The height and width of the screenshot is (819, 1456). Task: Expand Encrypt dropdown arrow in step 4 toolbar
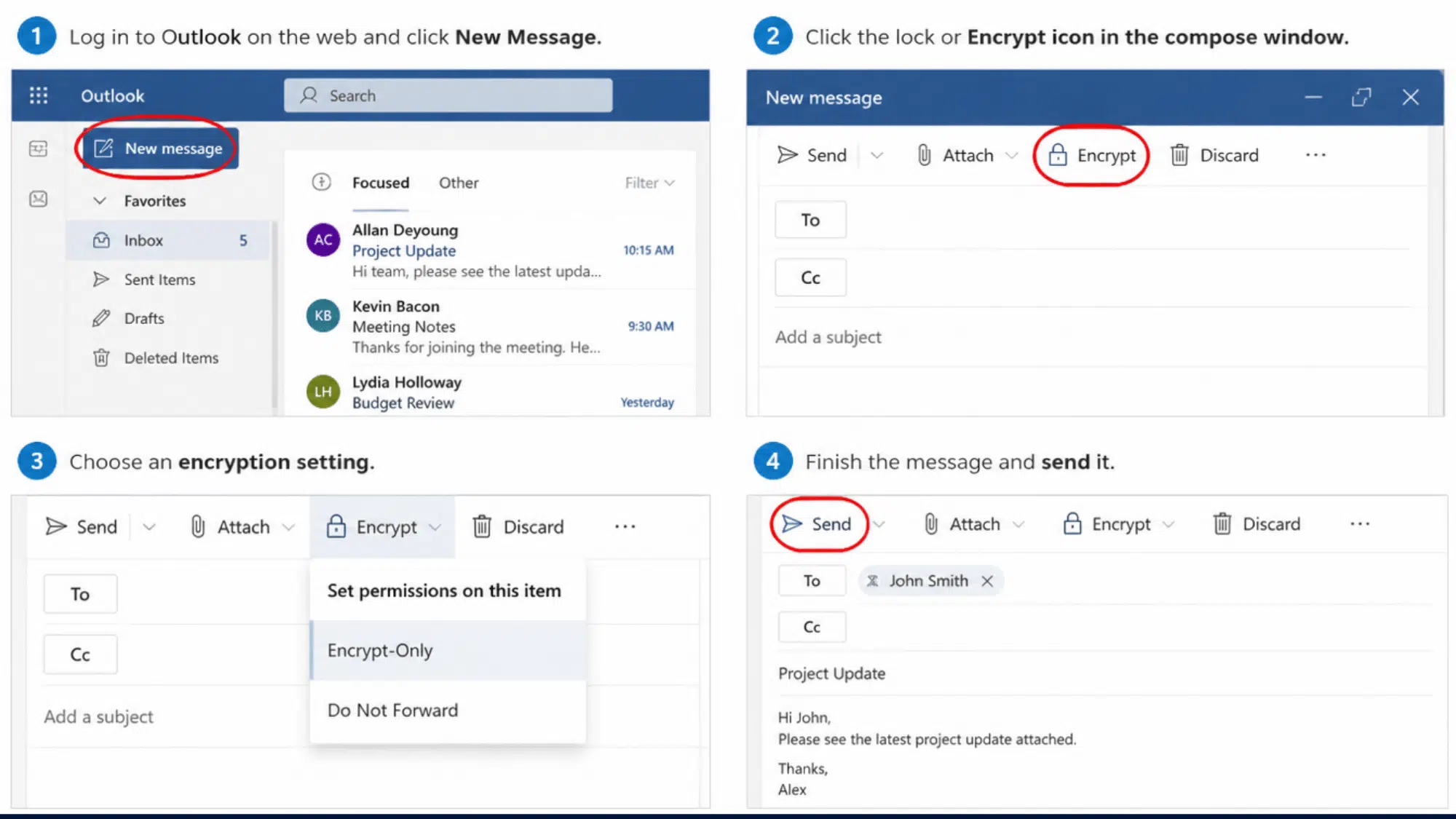[x=1168, y=524]
